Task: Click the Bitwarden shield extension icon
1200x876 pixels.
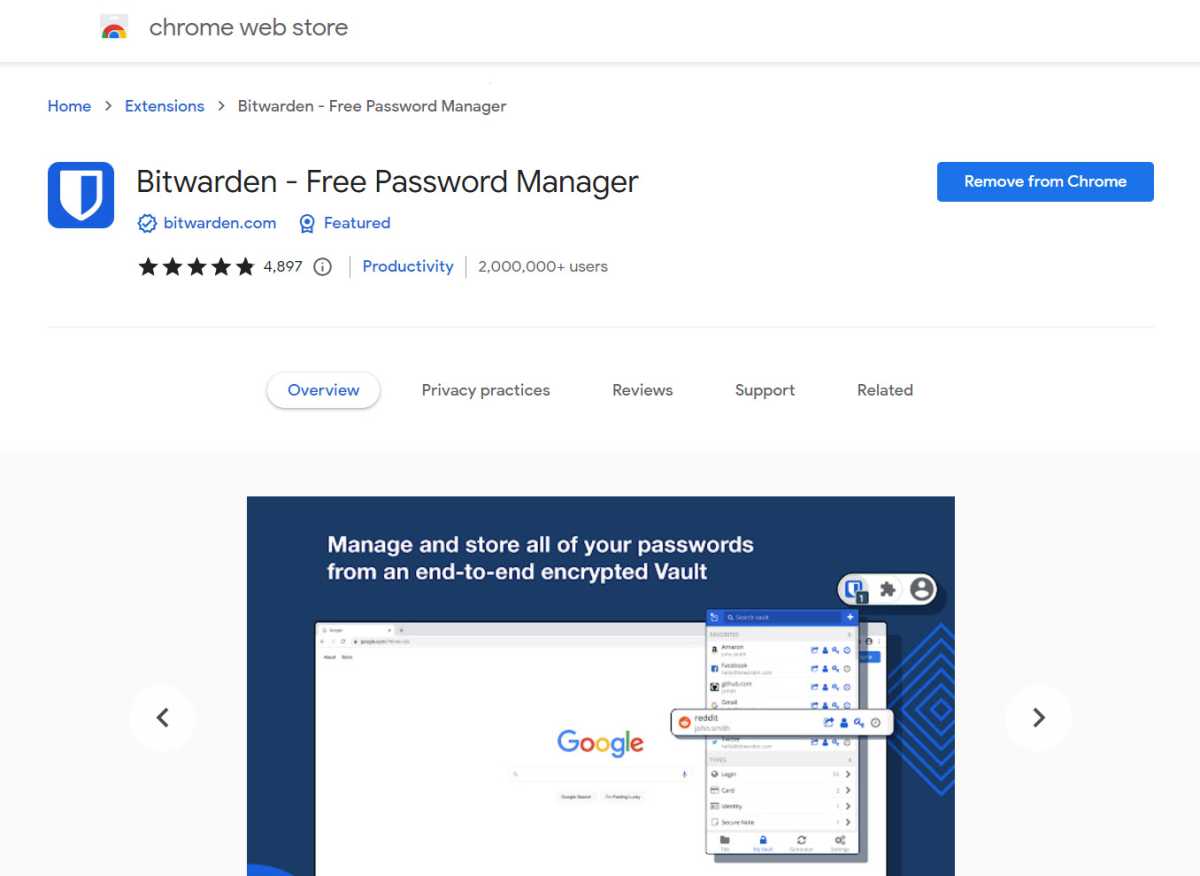Action: tap(81, 195)
